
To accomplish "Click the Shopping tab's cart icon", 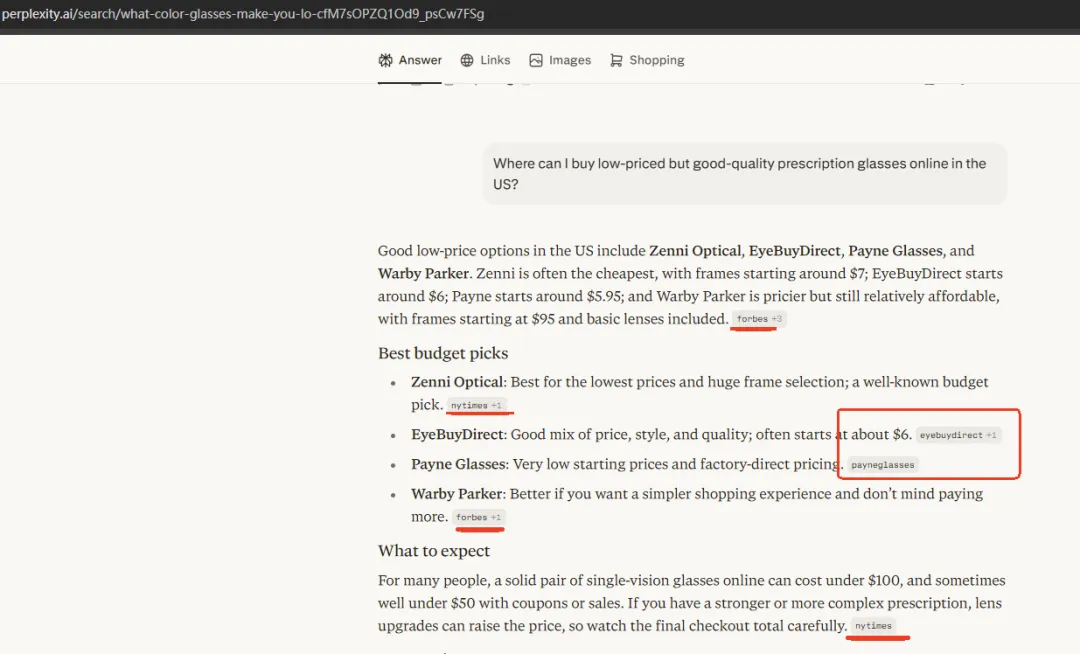I will [x=616, y=60].
